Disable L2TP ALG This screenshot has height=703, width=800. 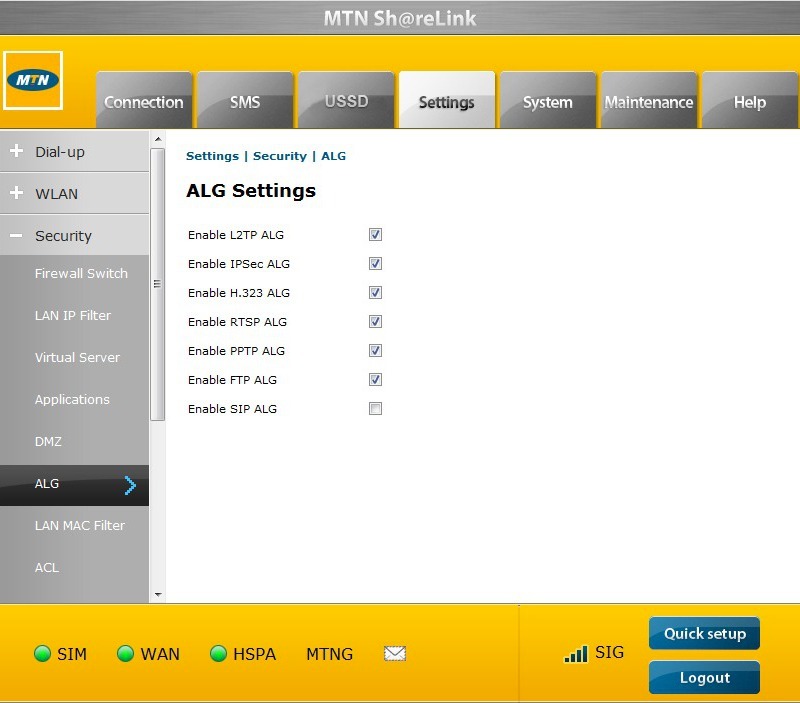[375, 235]
